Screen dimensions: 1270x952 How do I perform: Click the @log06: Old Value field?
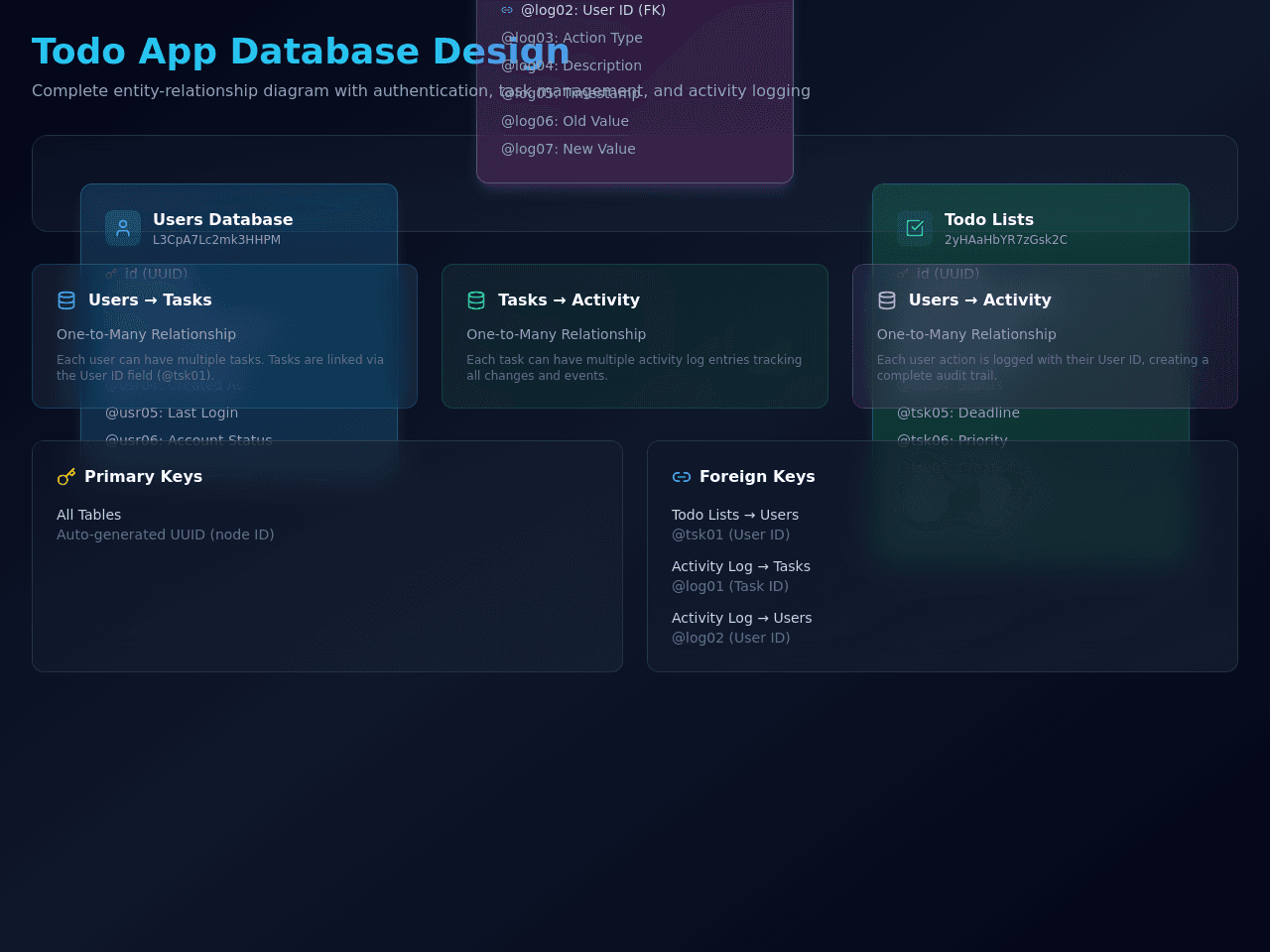point(565,121)
